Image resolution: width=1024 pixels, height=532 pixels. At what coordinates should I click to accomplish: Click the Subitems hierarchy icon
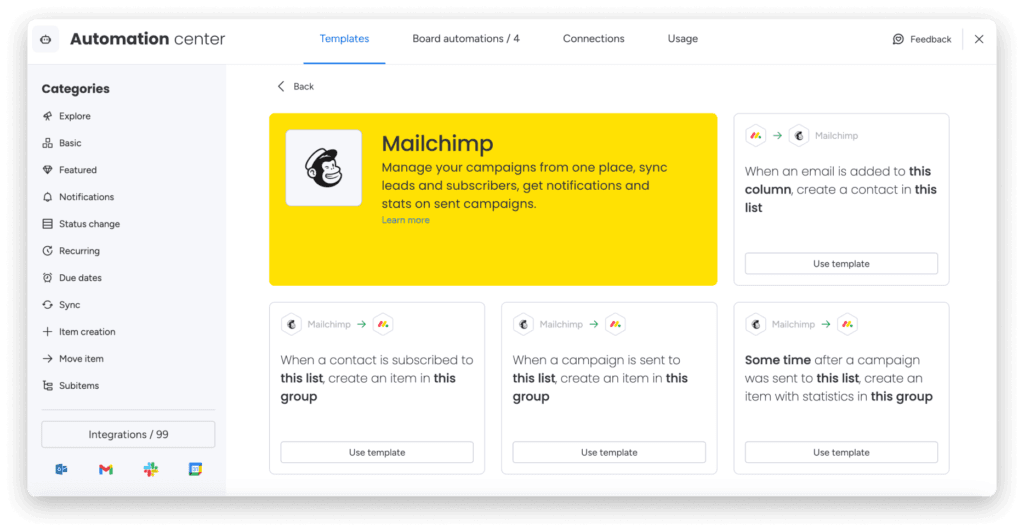point(48,386)
